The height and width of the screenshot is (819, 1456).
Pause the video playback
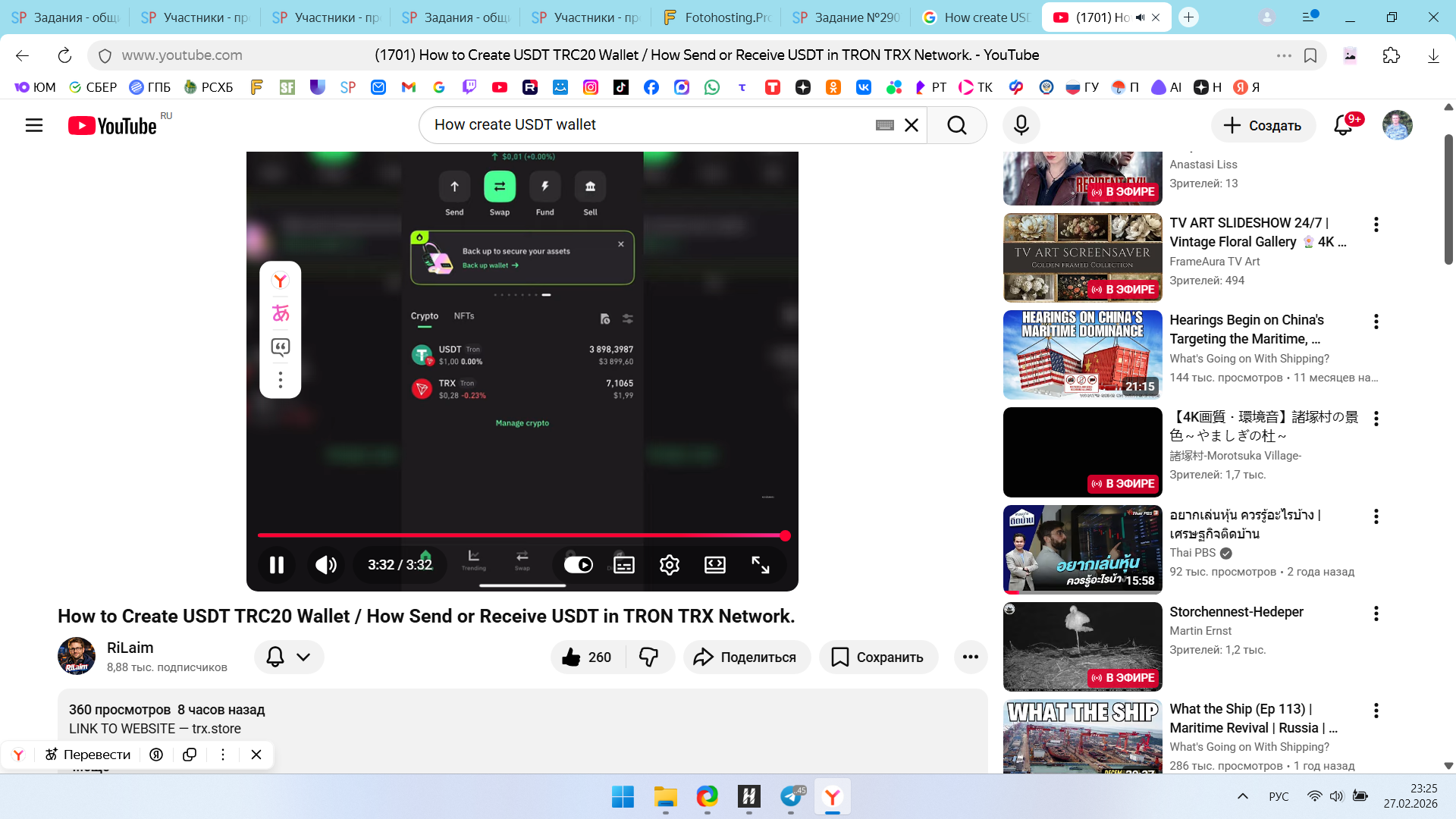277,565
